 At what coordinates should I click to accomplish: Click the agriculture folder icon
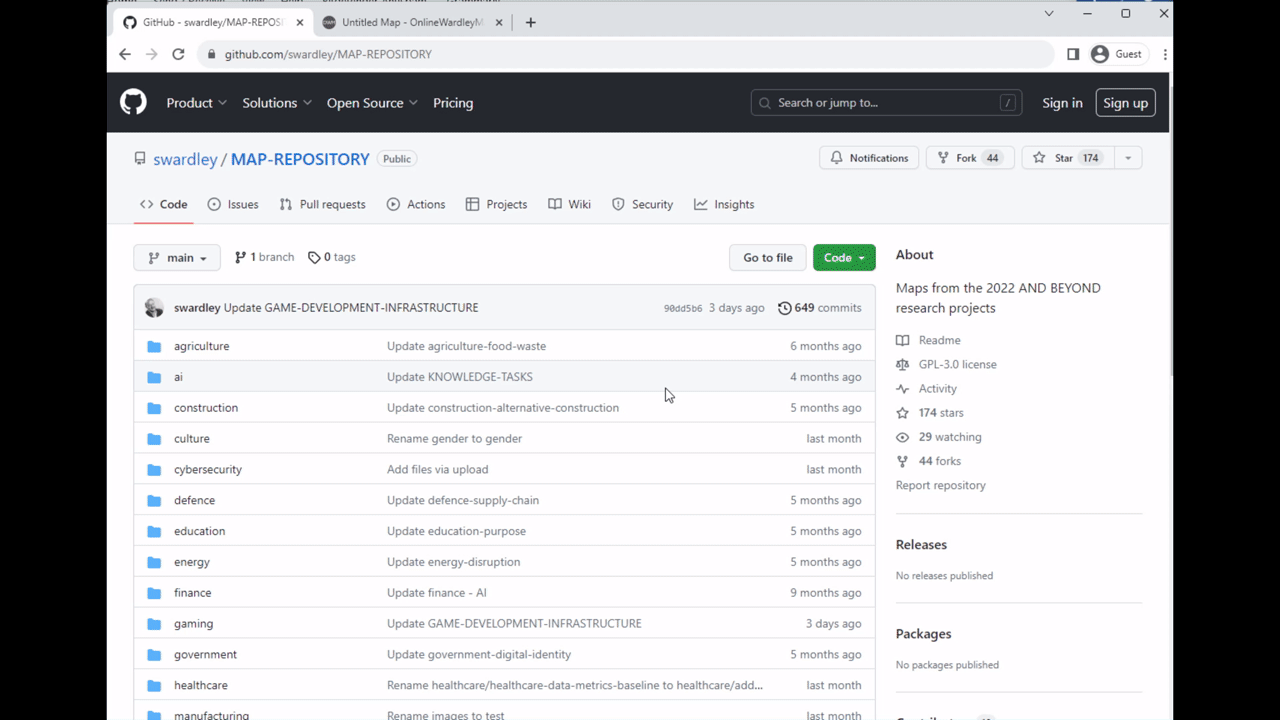(x=154, y=346)
